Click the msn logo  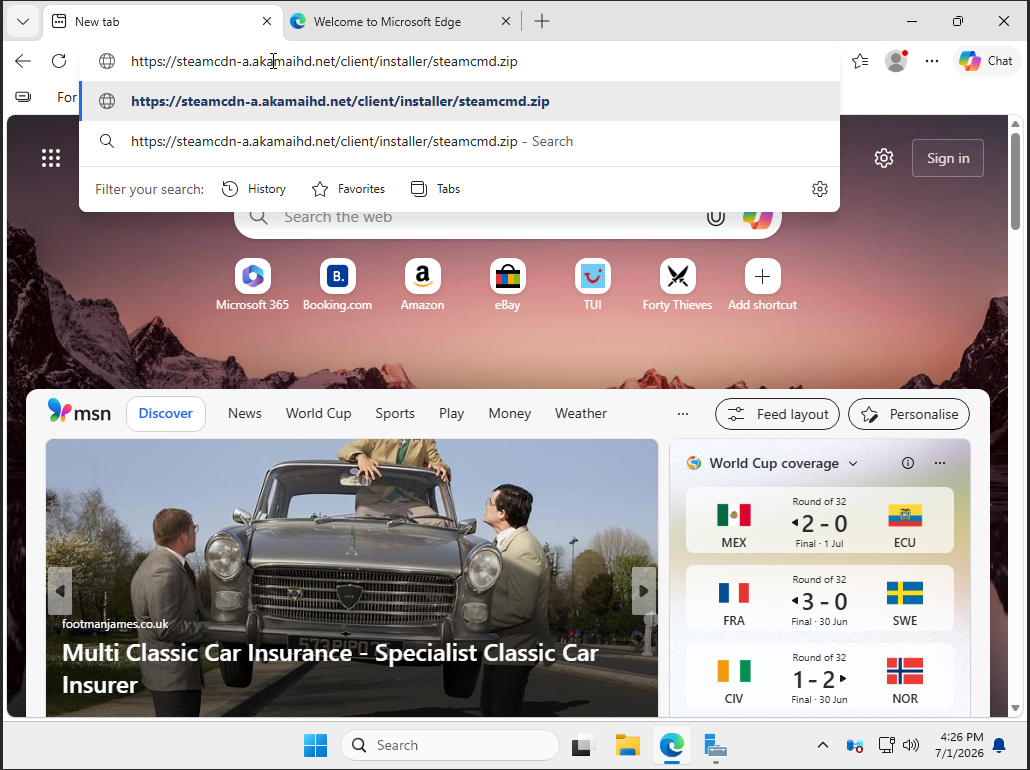79,413
